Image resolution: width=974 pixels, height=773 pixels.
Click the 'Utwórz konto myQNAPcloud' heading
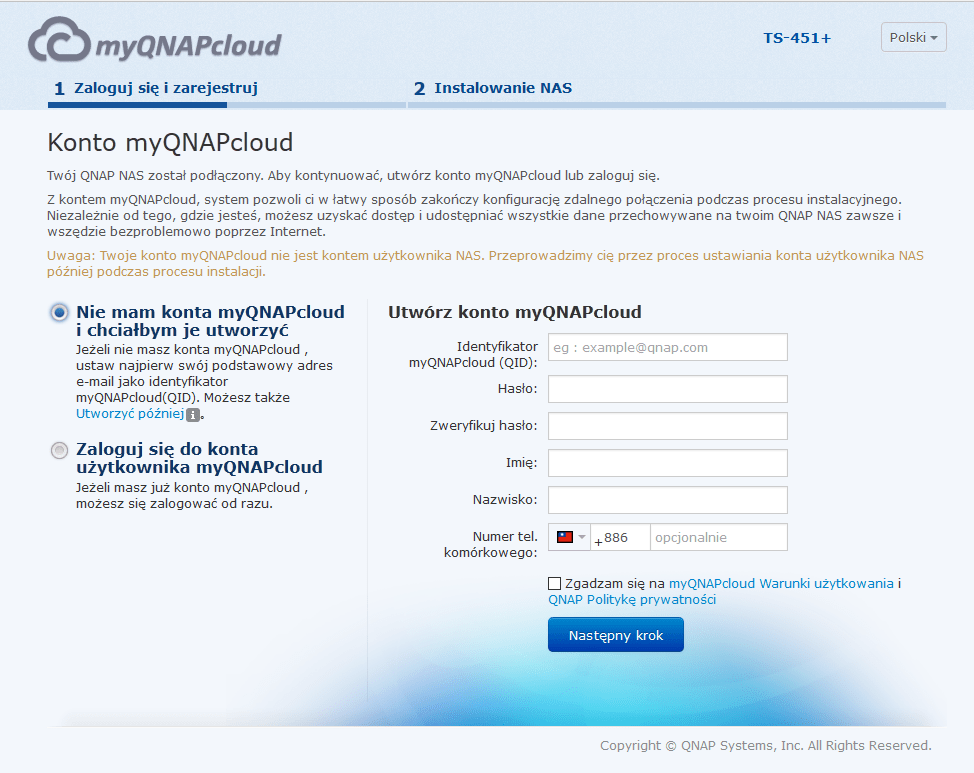[x=515, y=312]
